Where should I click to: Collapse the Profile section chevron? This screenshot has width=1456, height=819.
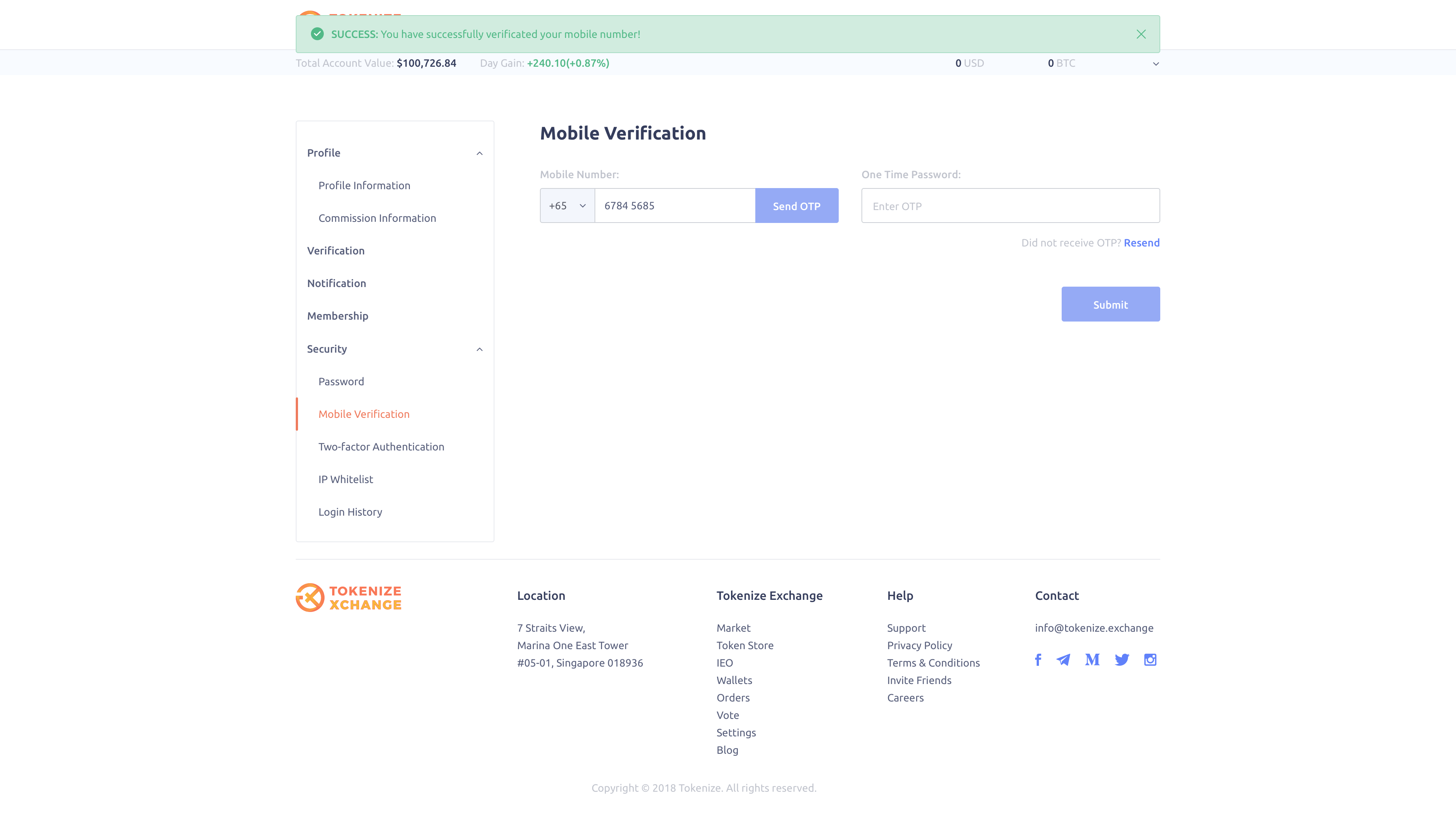[479, 153]
